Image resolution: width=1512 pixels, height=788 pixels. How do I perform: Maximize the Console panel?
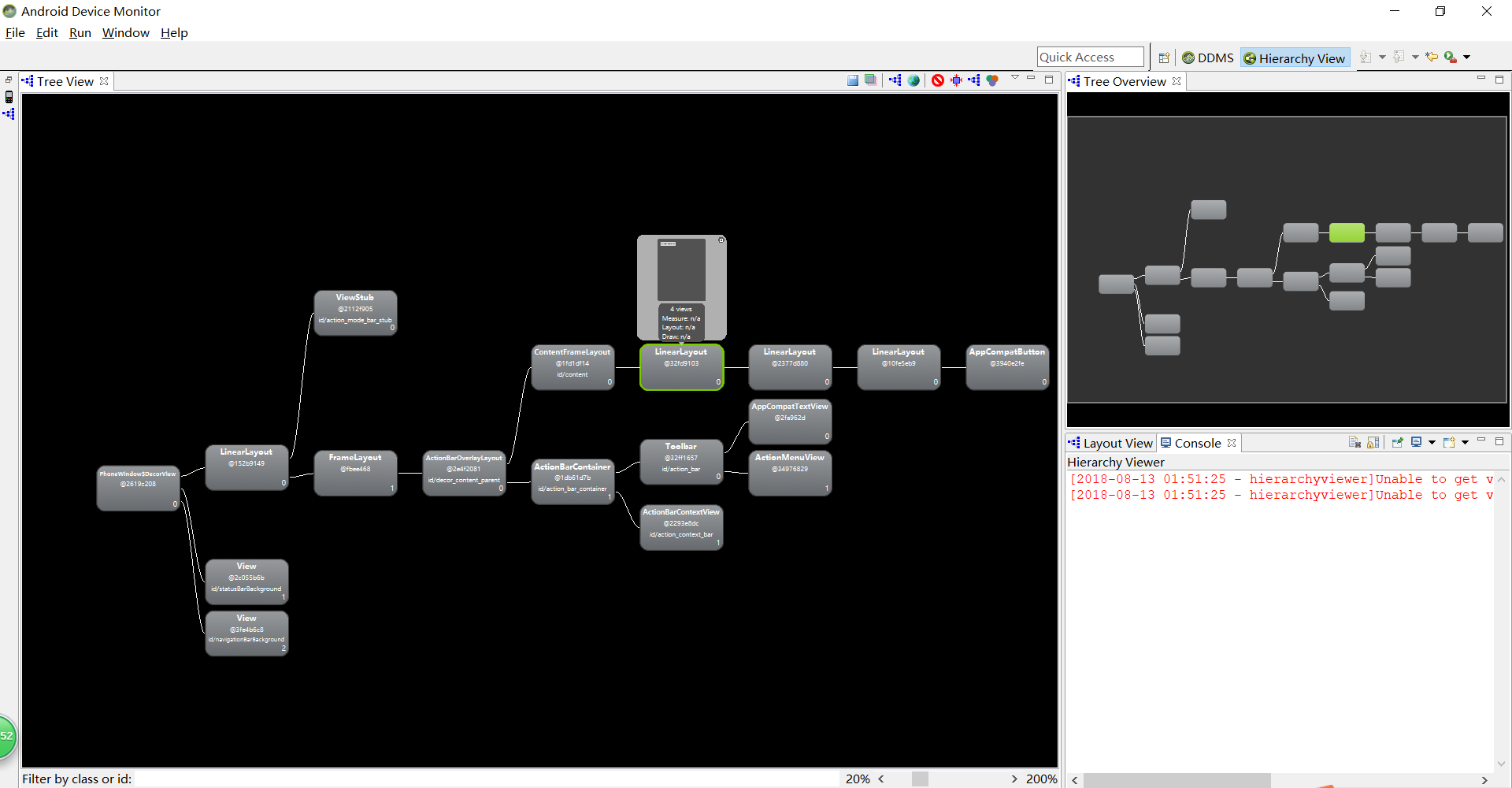click(x=1499, y=441)
